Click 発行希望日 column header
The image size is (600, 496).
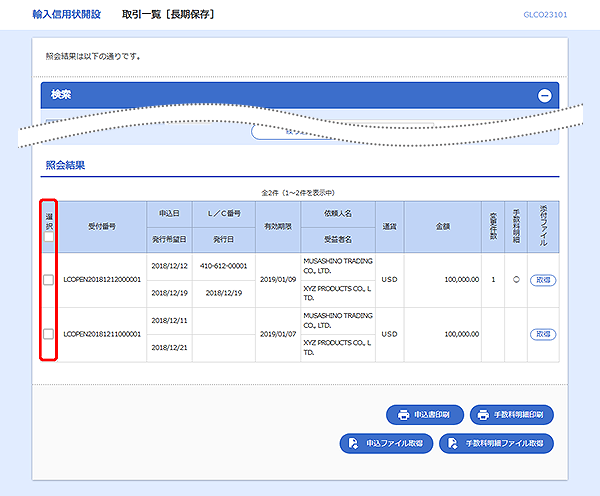click(x=169, y=240)
